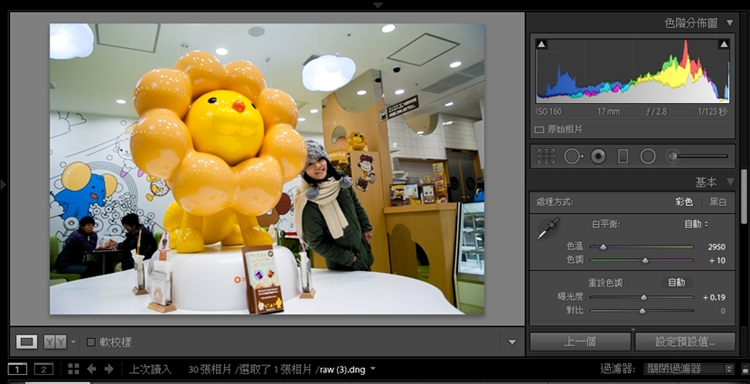
Task: Open Before/After view options arrow
Action: pos(73,342)
